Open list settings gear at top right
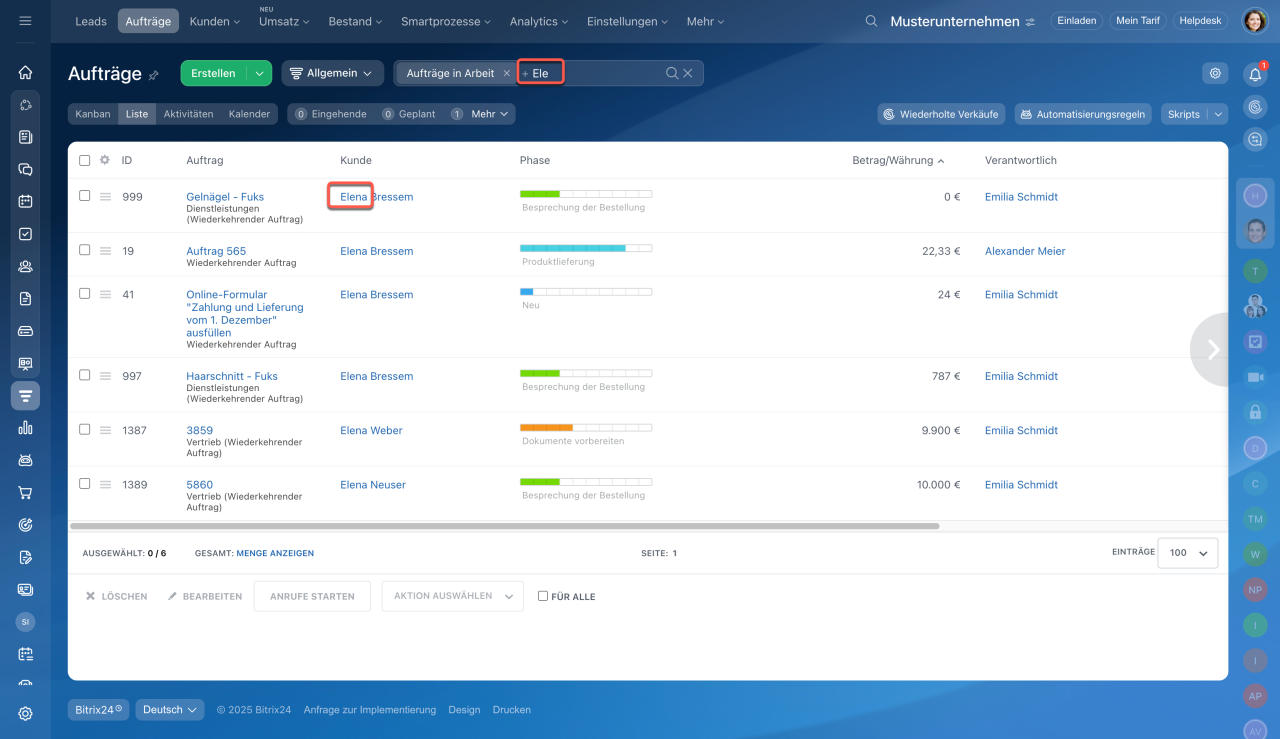Screen dimensions: 1280x739 (1215, 73)
